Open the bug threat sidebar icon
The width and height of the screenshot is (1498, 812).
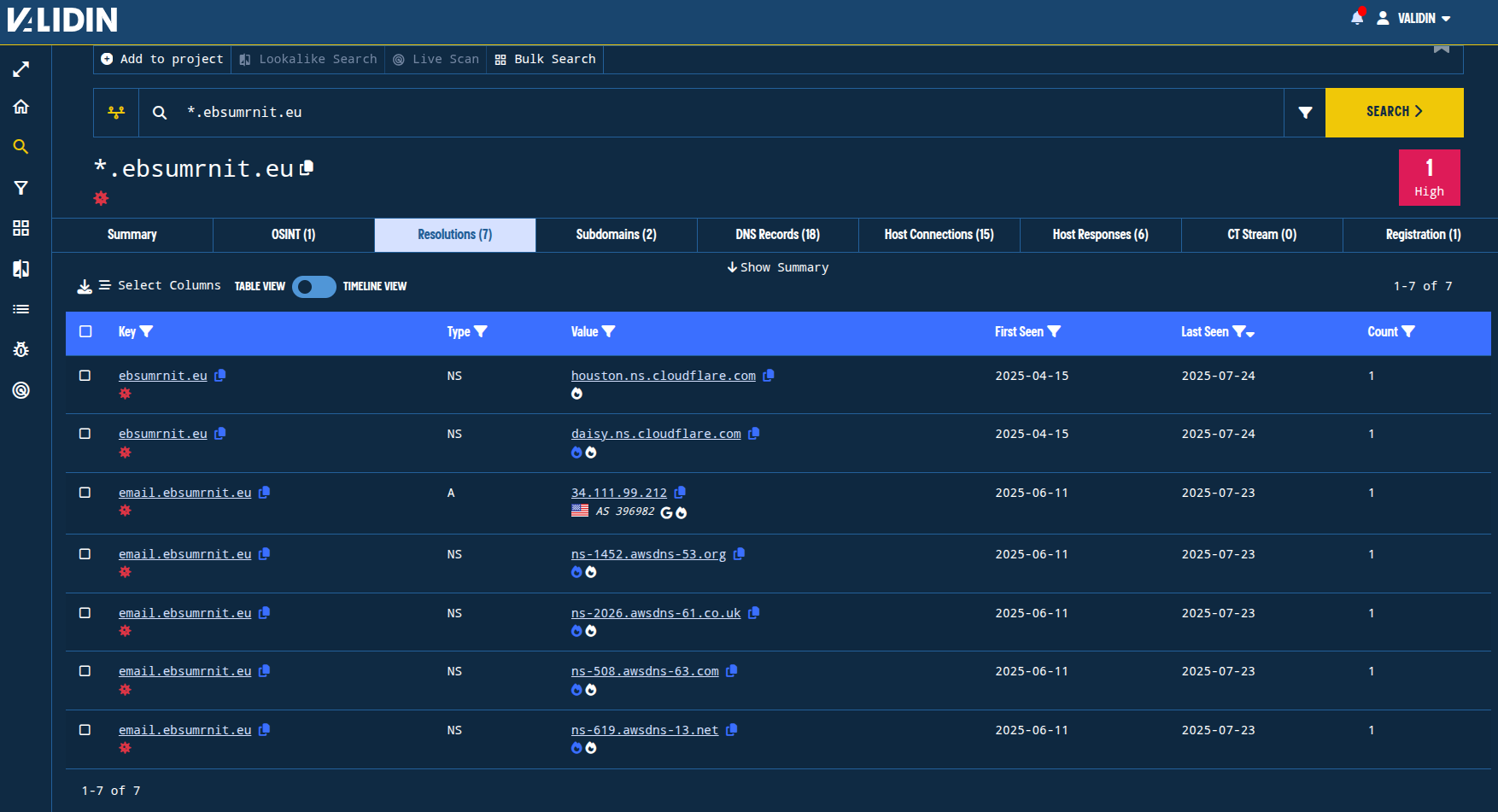[x=21, y=349]
